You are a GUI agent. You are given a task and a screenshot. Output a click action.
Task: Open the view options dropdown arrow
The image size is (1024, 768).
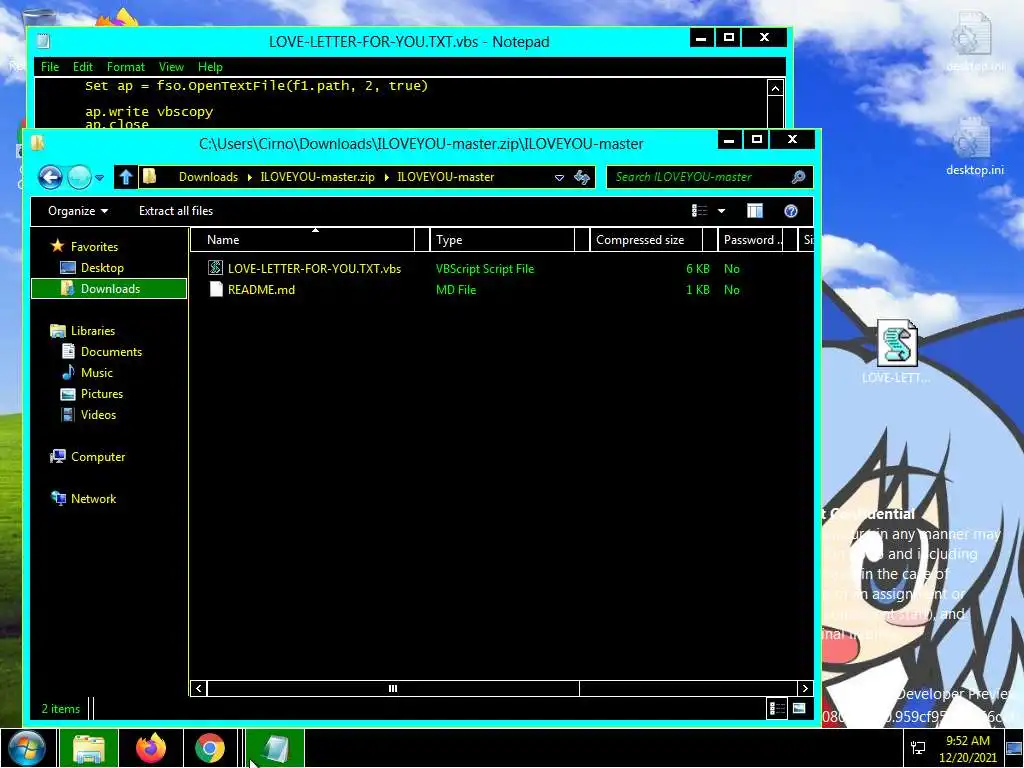721,211
